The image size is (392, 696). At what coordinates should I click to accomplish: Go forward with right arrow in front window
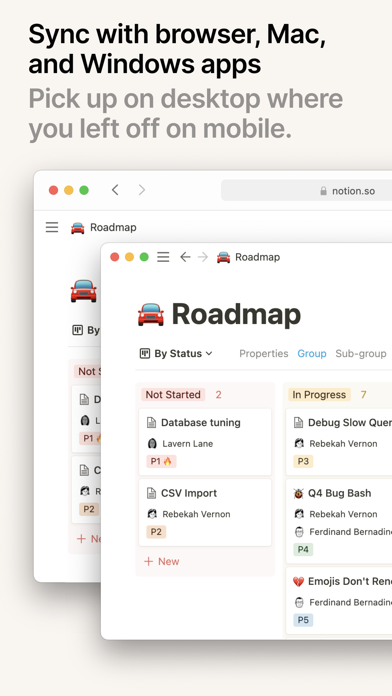[203, 257]
